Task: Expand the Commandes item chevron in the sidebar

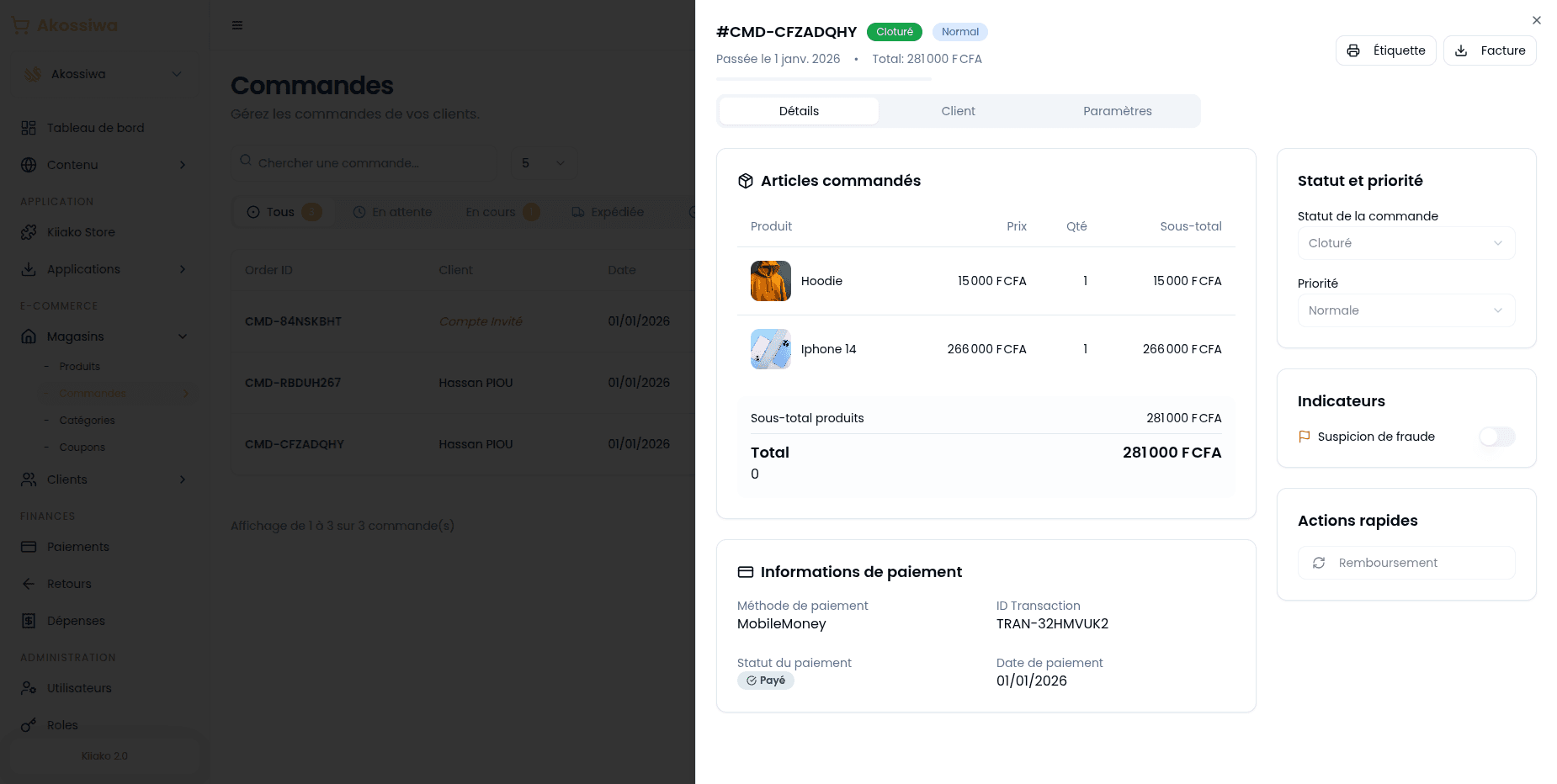Action: point(186,394)
